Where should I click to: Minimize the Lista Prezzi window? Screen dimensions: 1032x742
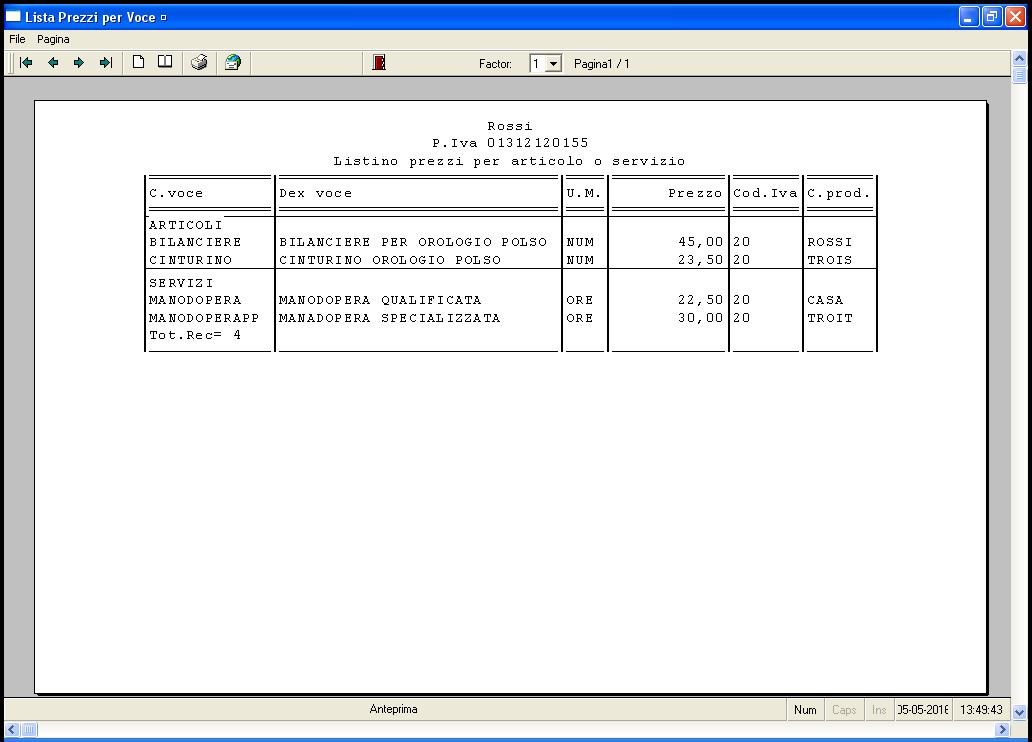(x=969, y=16)
